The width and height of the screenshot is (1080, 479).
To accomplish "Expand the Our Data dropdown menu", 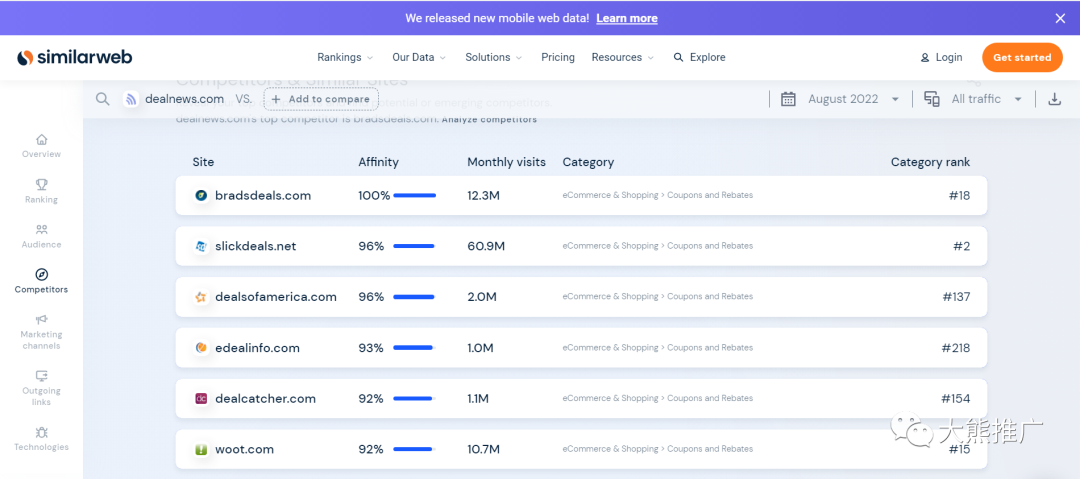I will 419,57.
